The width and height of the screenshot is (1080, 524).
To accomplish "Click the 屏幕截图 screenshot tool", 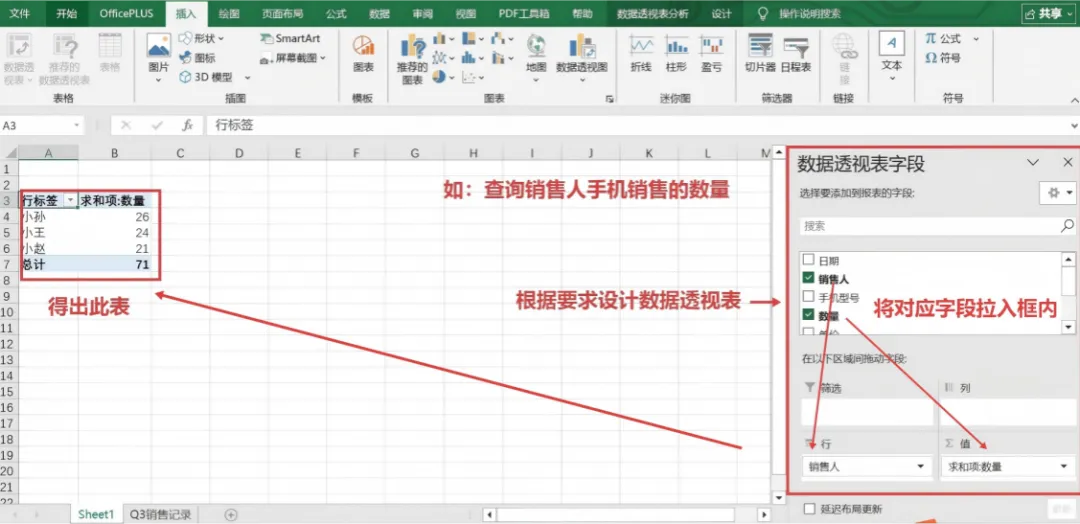I will tap(291, 58).
